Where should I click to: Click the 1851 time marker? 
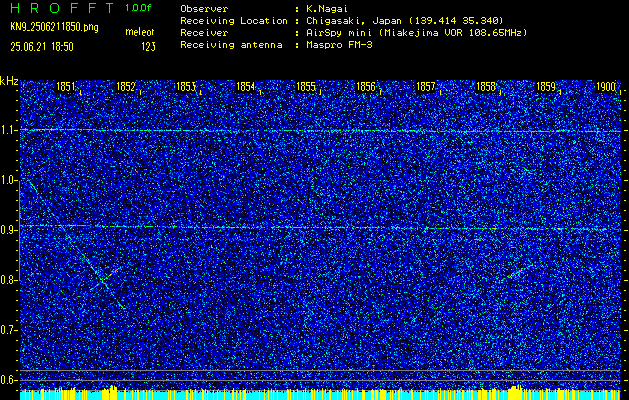(65, 87)
